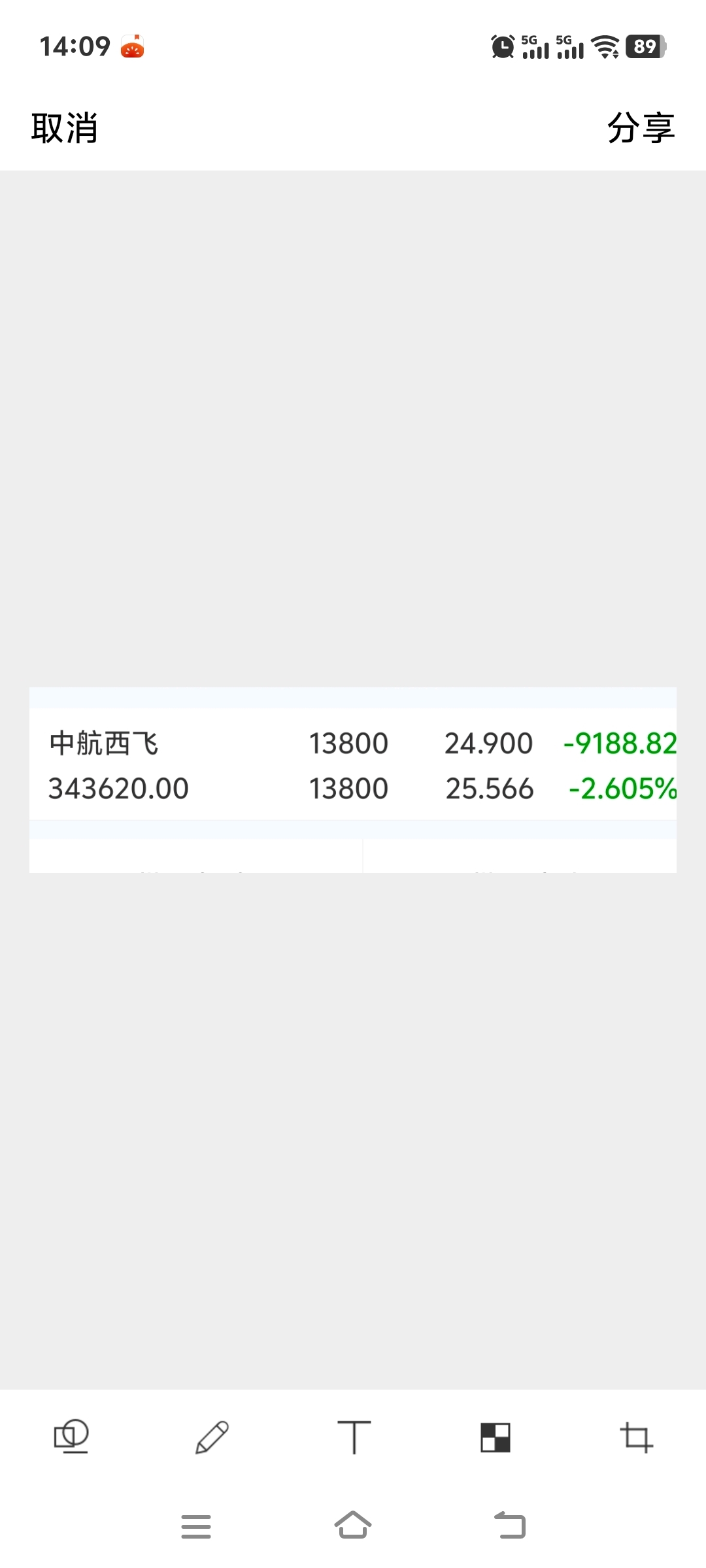
Task: Select the mosaic blur tool
Action: point(495,1437)
